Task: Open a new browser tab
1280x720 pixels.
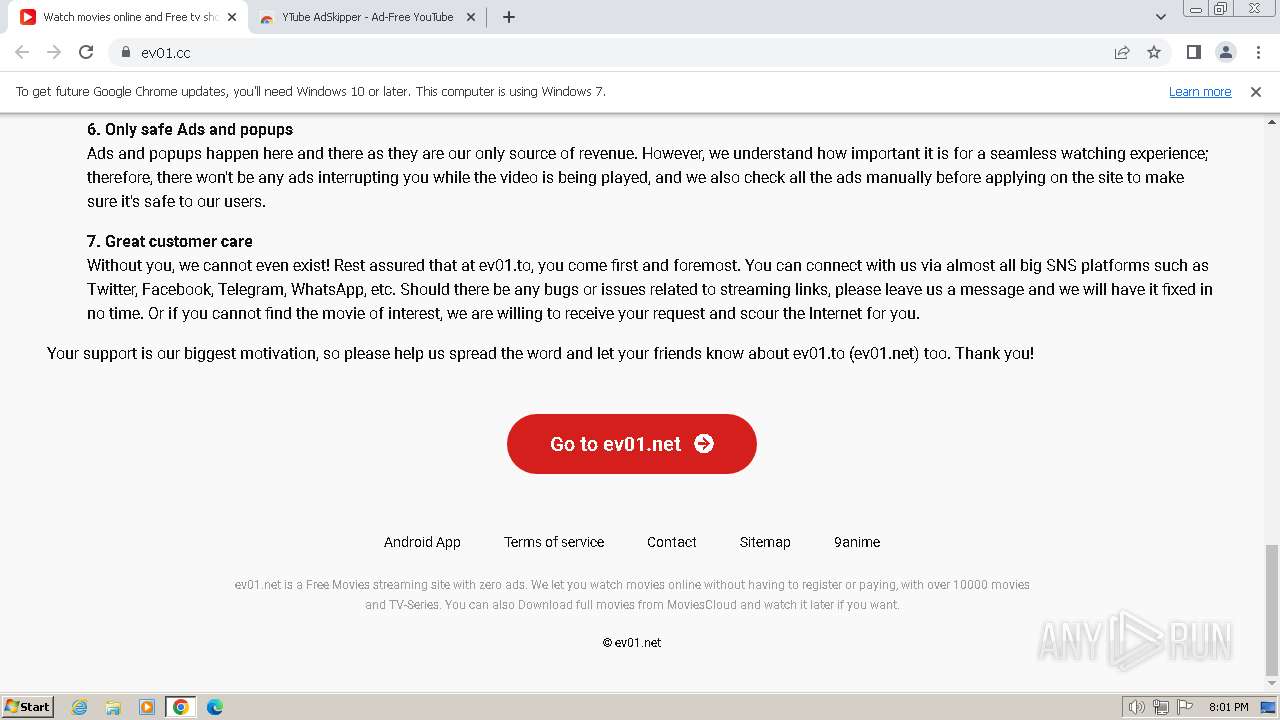Action: 509,17
